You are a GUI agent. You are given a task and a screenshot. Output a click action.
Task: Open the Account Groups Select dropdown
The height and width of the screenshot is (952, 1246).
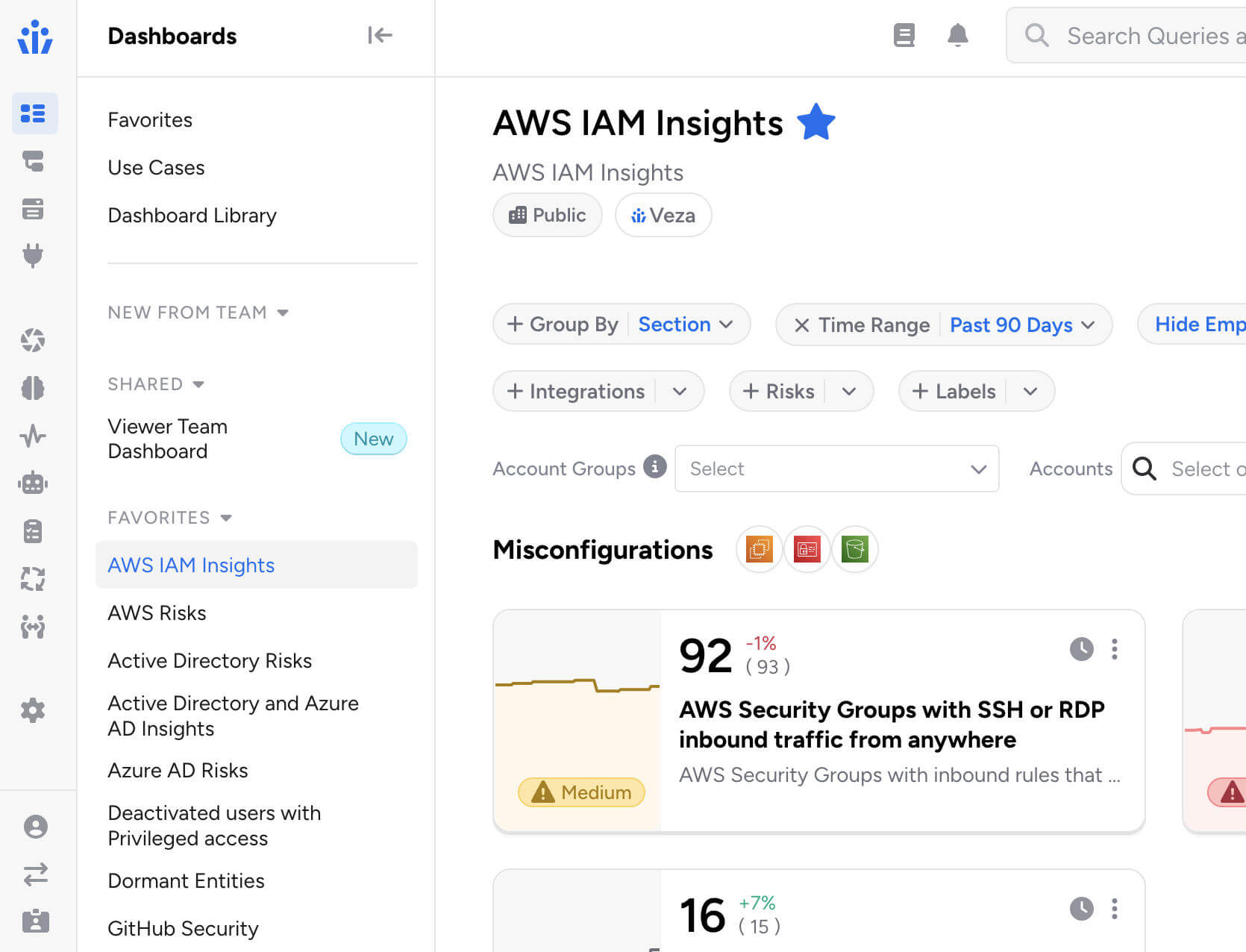click(x=836, y=469)
